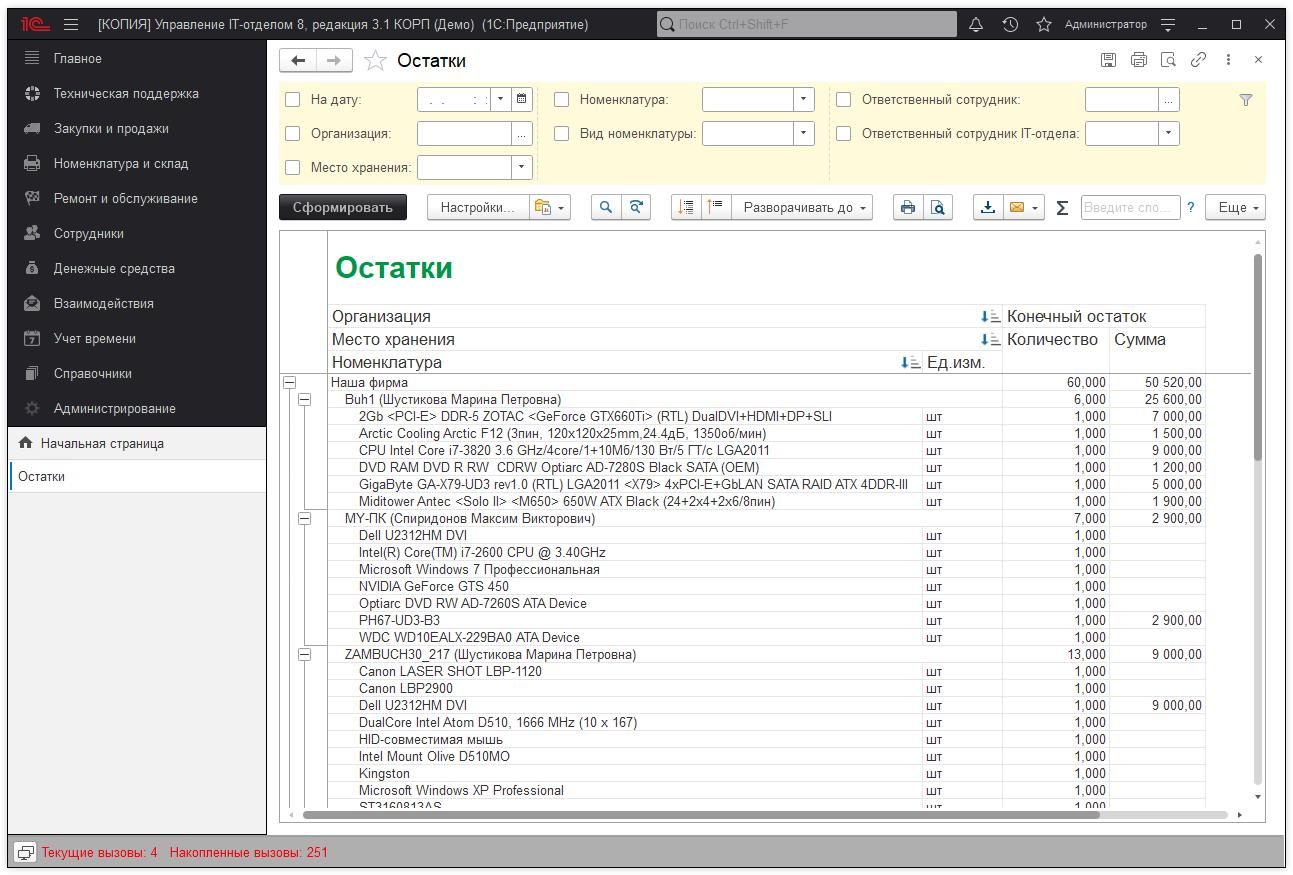Click the 'Настройки...' button

477,207
